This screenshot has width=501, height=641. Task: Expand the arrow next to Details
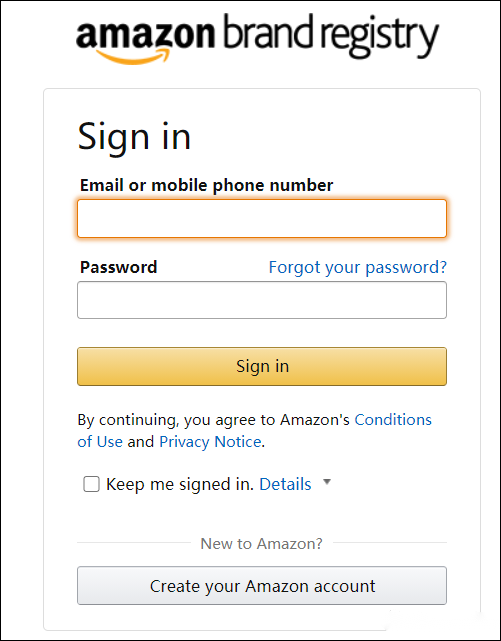327,482
